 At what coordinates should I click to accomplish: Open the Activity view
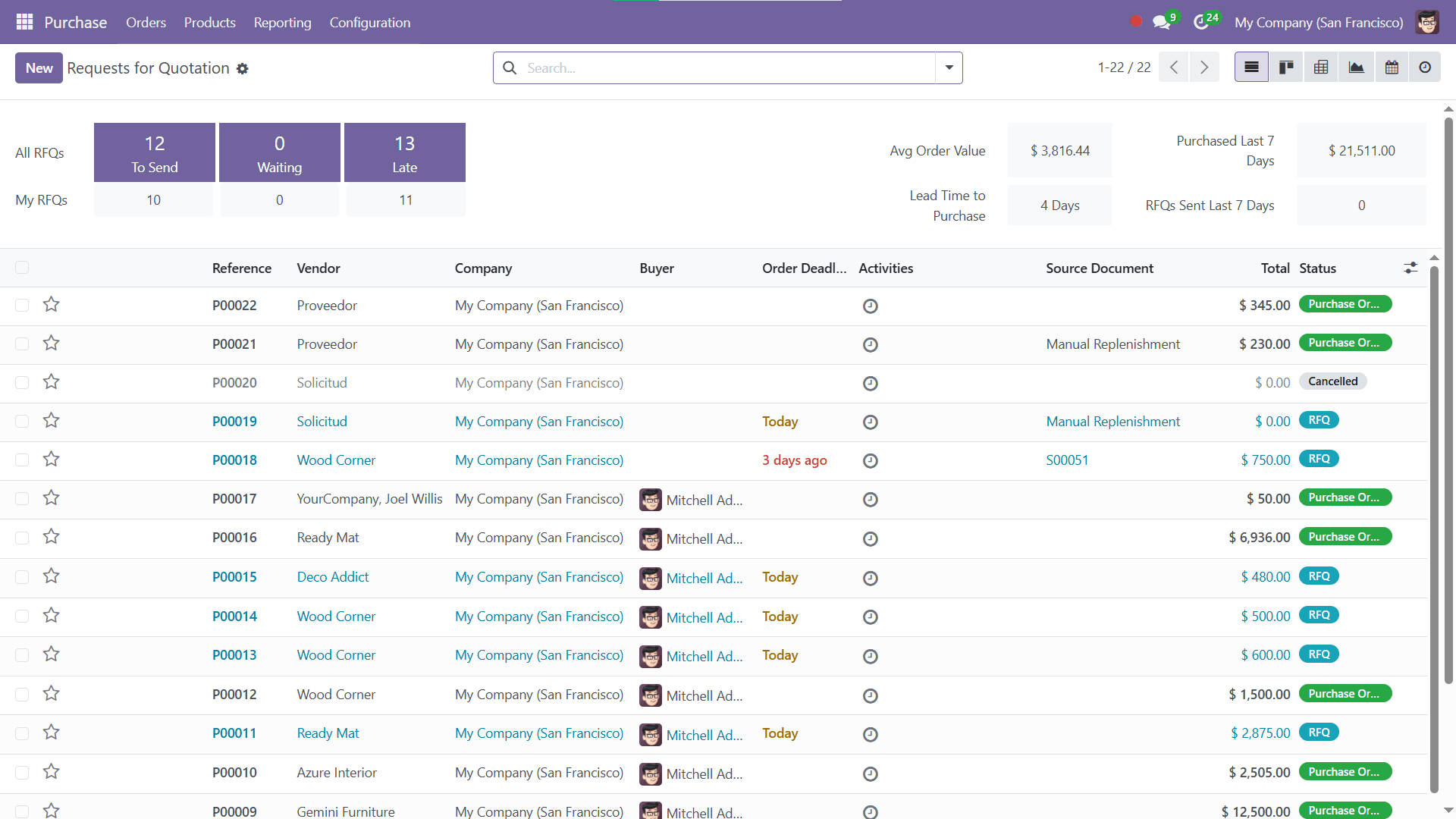tap(1426, 67)
